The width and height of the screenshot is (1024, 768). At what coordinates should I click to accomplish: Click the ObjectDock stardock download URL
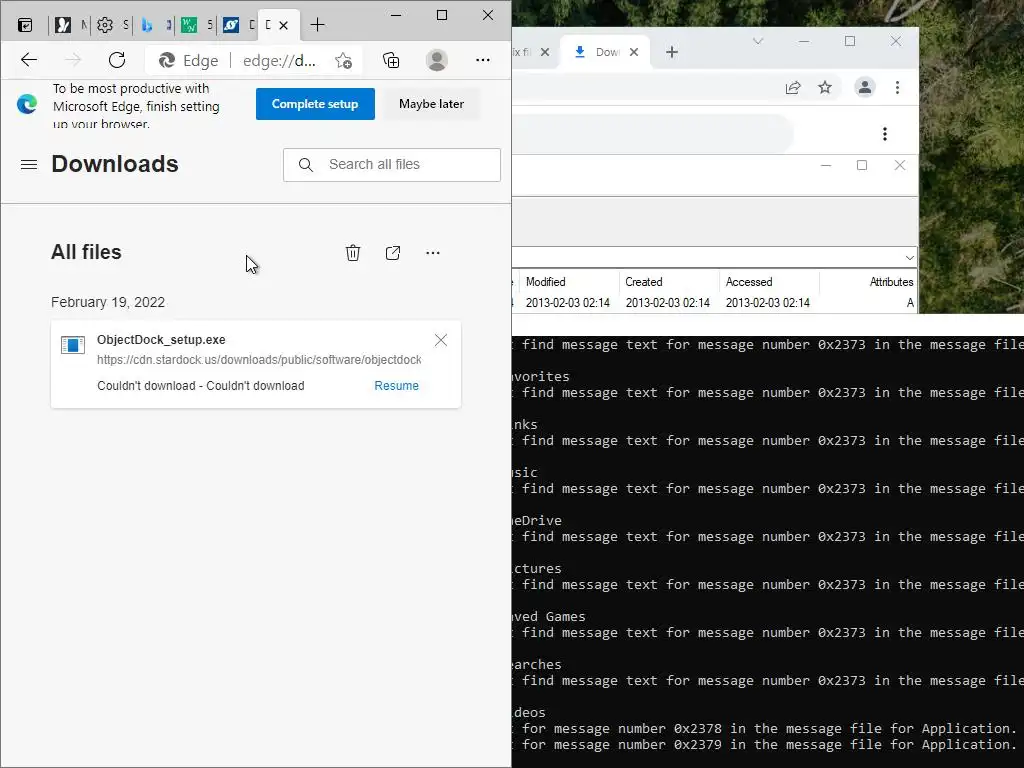259,360
